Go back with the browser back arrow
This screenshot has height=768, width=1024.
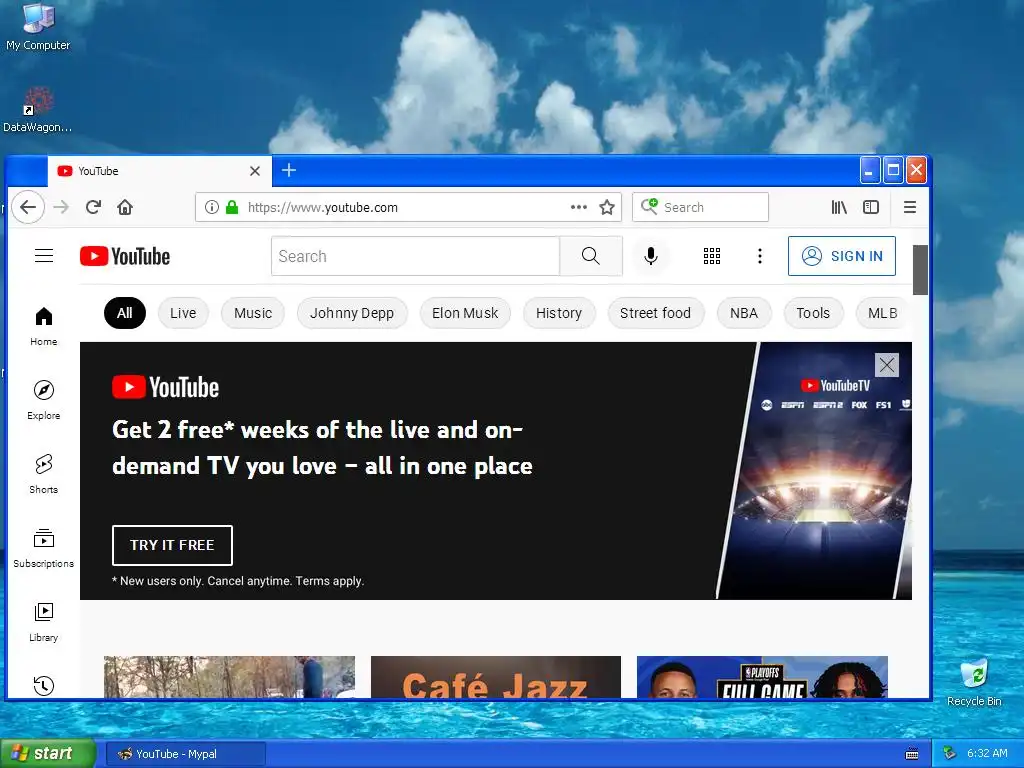tap(27, 207)
